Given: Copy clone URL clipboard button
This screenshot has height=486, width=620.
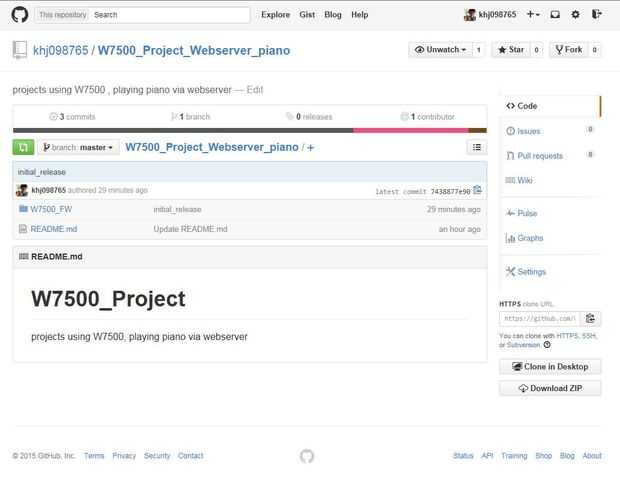Looking at the screenshot, I should pos(590,318).
